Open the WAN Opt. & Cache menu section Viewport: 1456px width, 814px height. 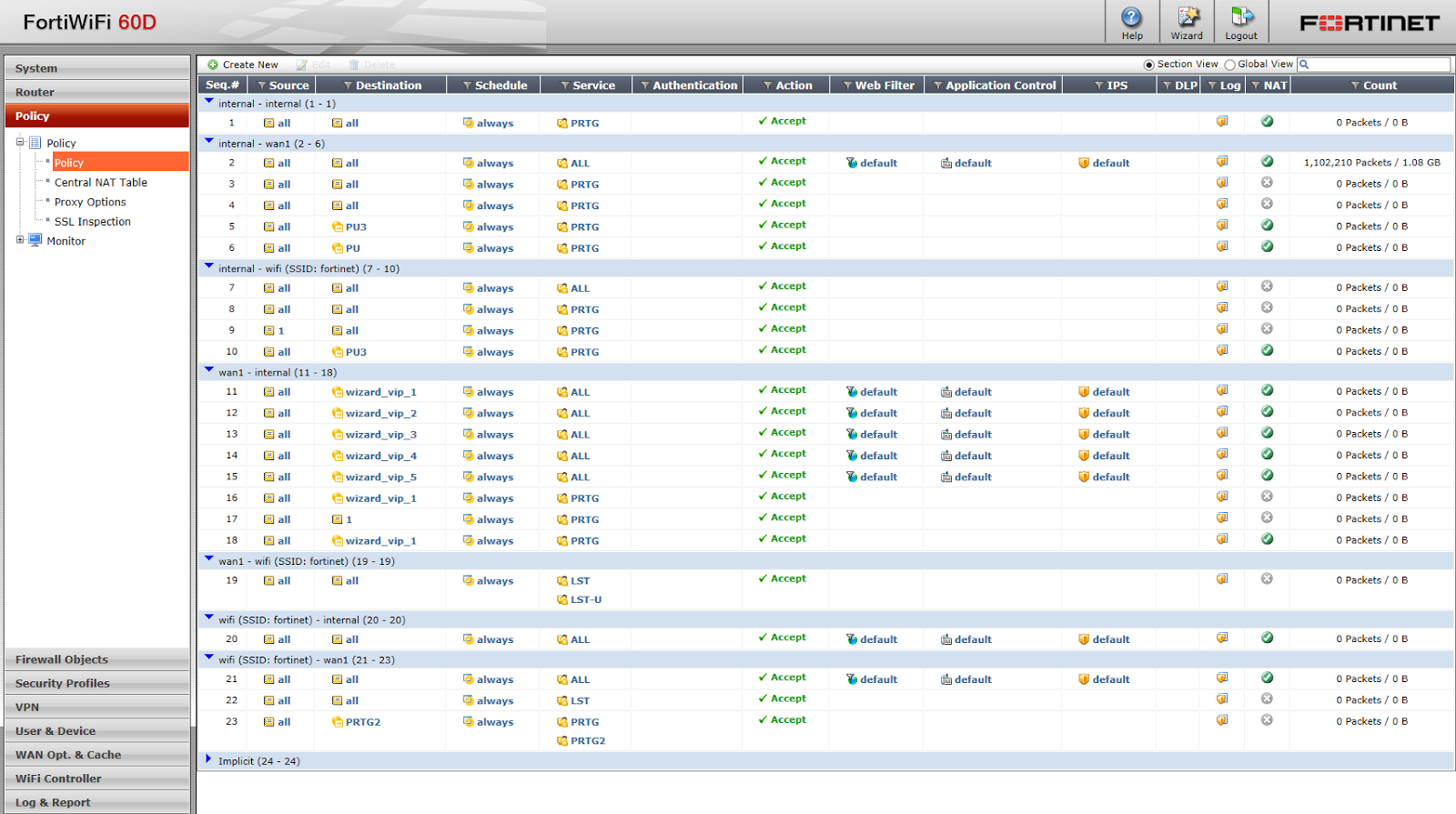(x=97, y=755)
